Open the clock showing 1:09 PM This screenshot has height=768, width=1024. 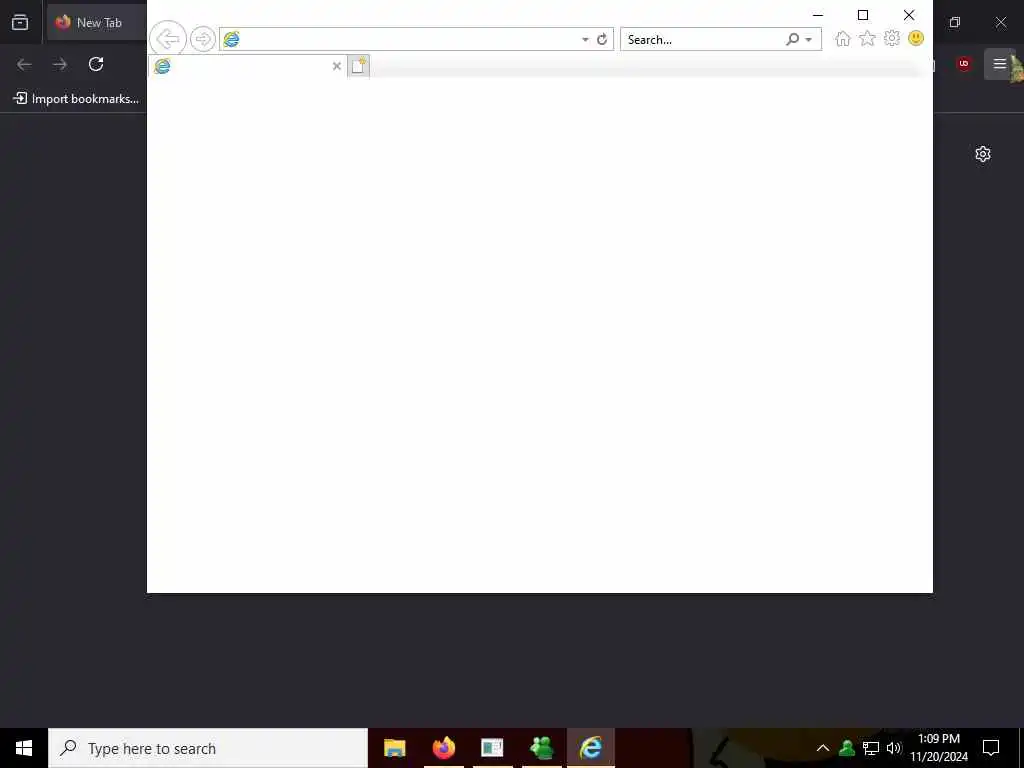[938, 748]
